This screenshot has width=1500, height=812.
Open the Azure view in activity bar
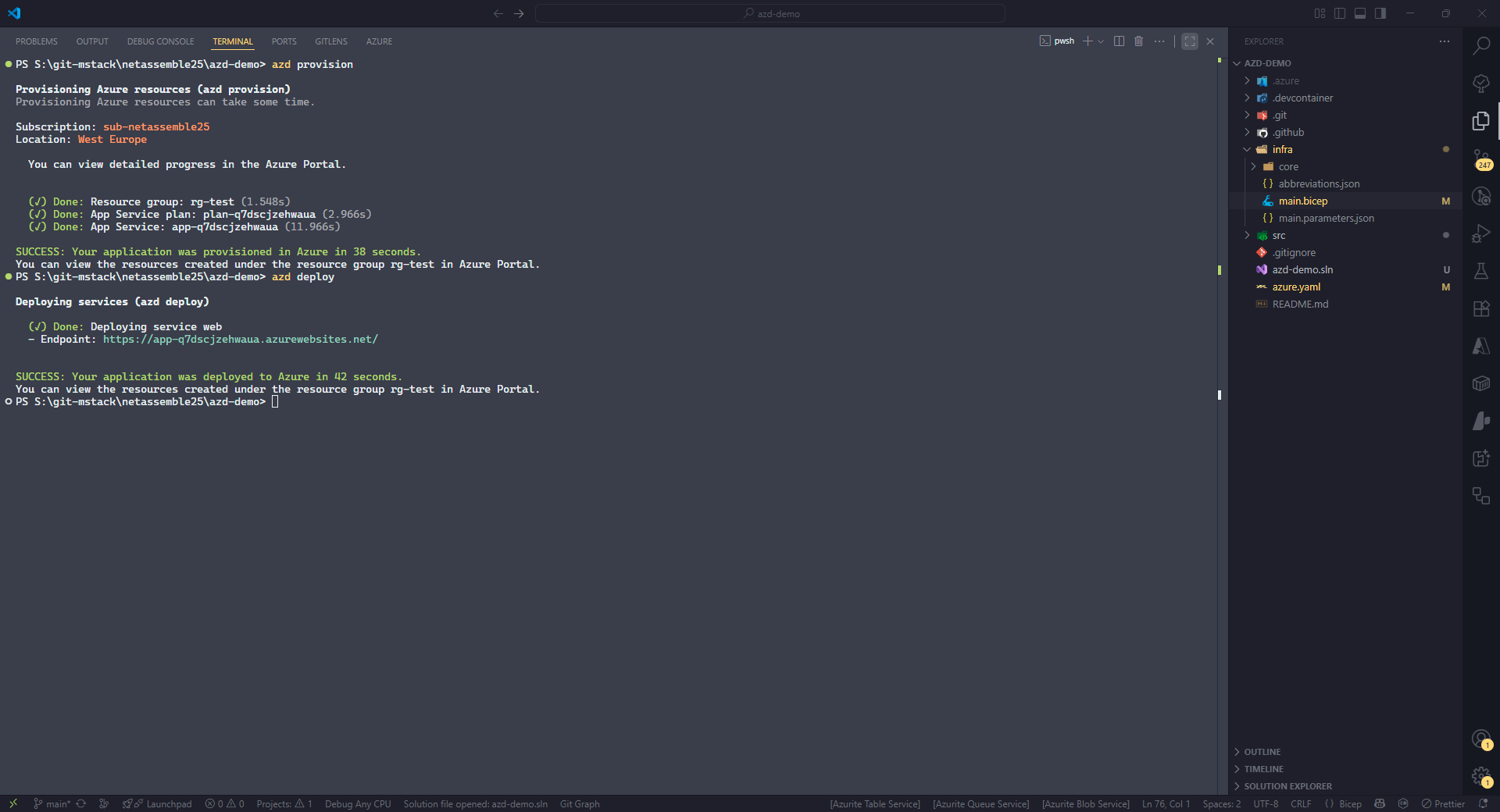[1480, 346]
